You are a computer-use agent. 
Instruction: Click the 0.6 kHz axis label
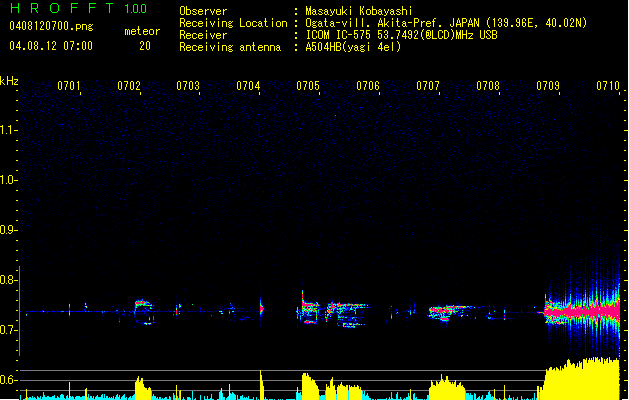pos(8,380)
